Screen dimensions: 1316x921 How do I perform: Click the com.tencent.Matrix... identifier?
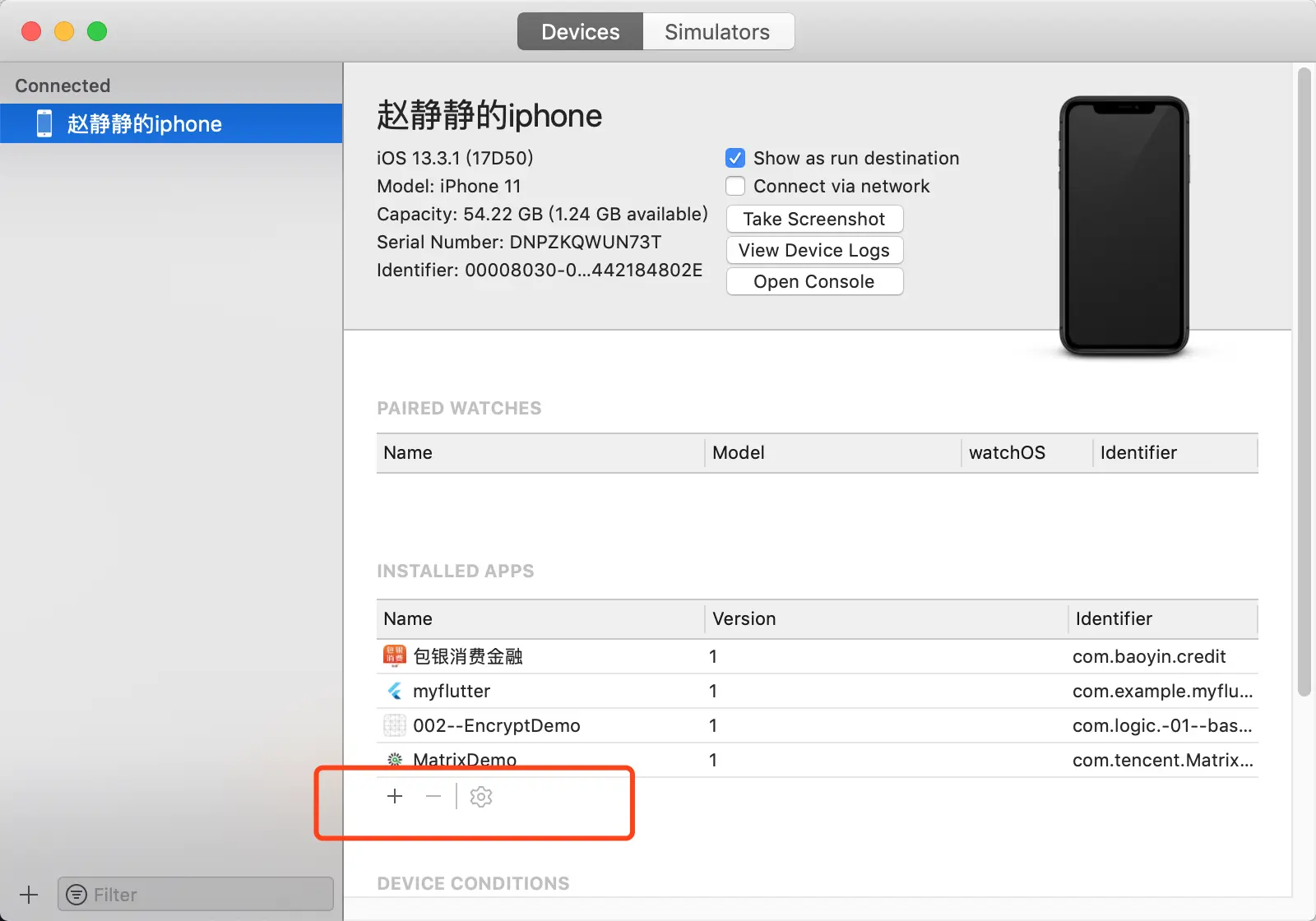1163,760
